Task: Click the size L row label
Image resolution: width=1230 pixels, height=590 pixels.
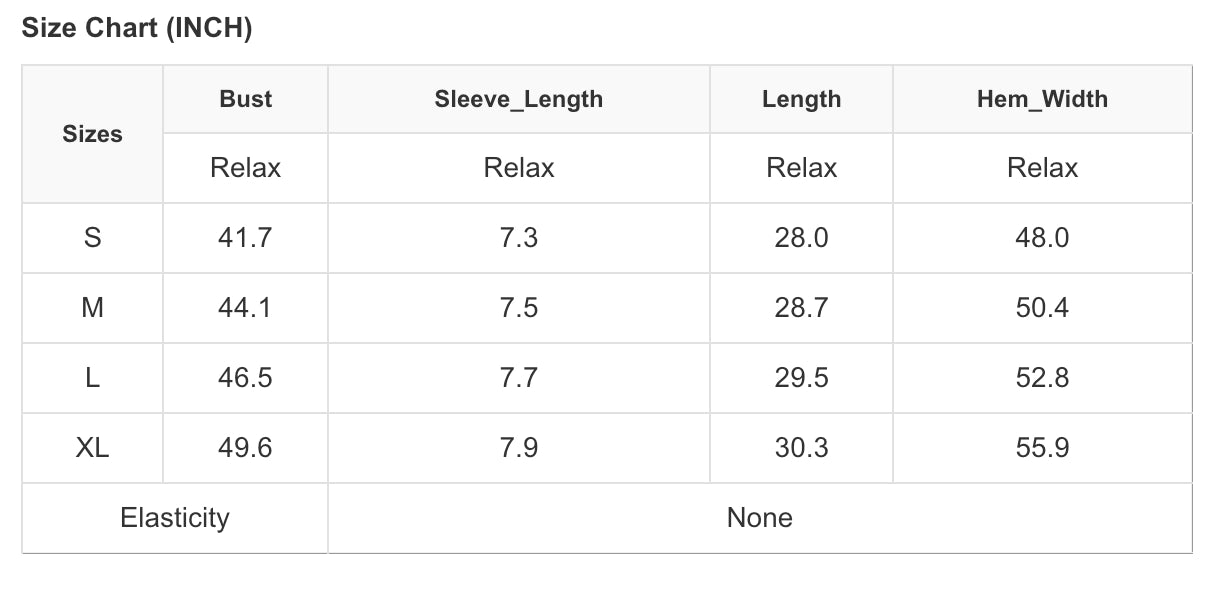Action: click(x=92, y=378)
